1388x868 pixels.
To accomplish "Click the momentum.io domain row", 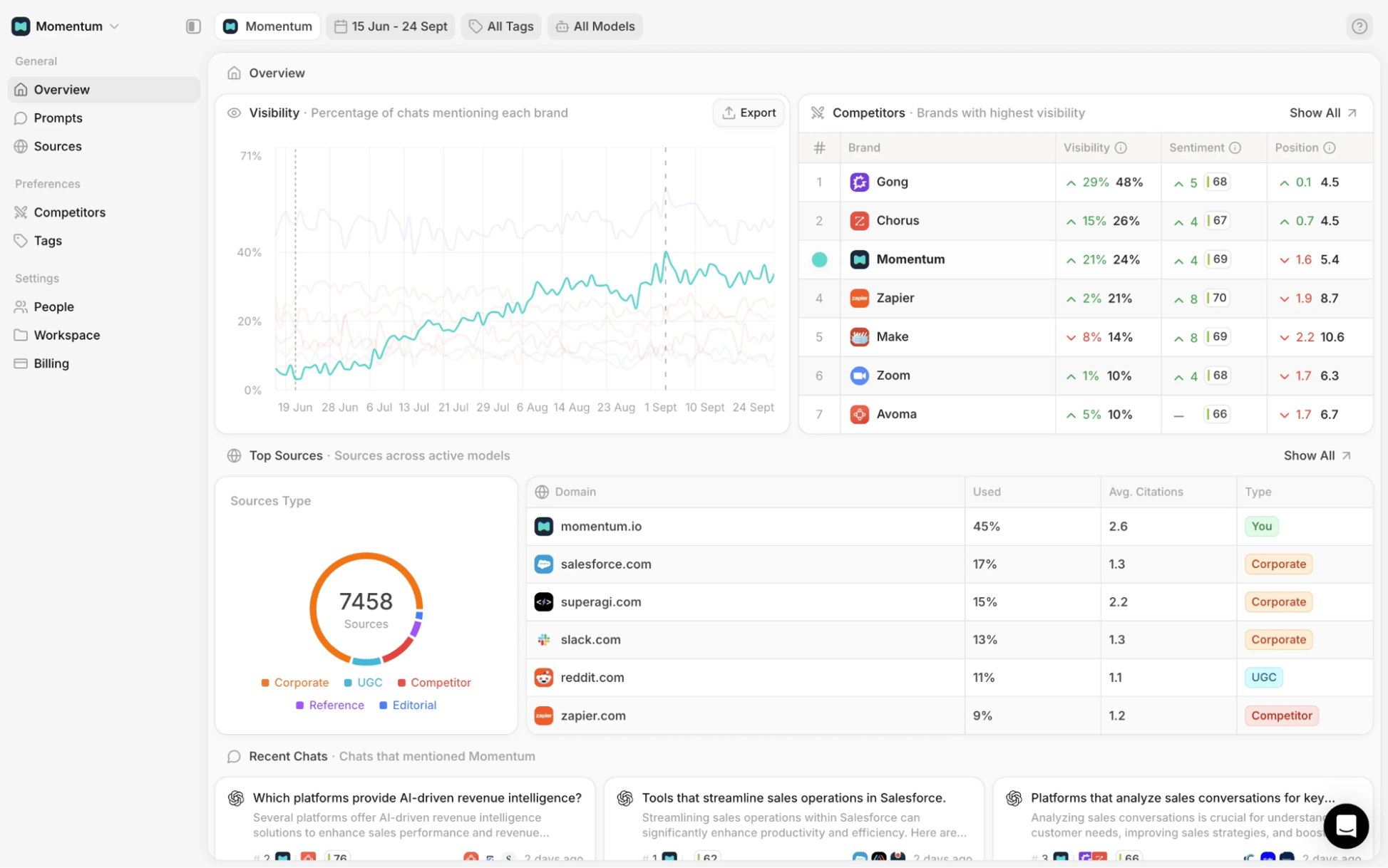I will coord(950,526).
